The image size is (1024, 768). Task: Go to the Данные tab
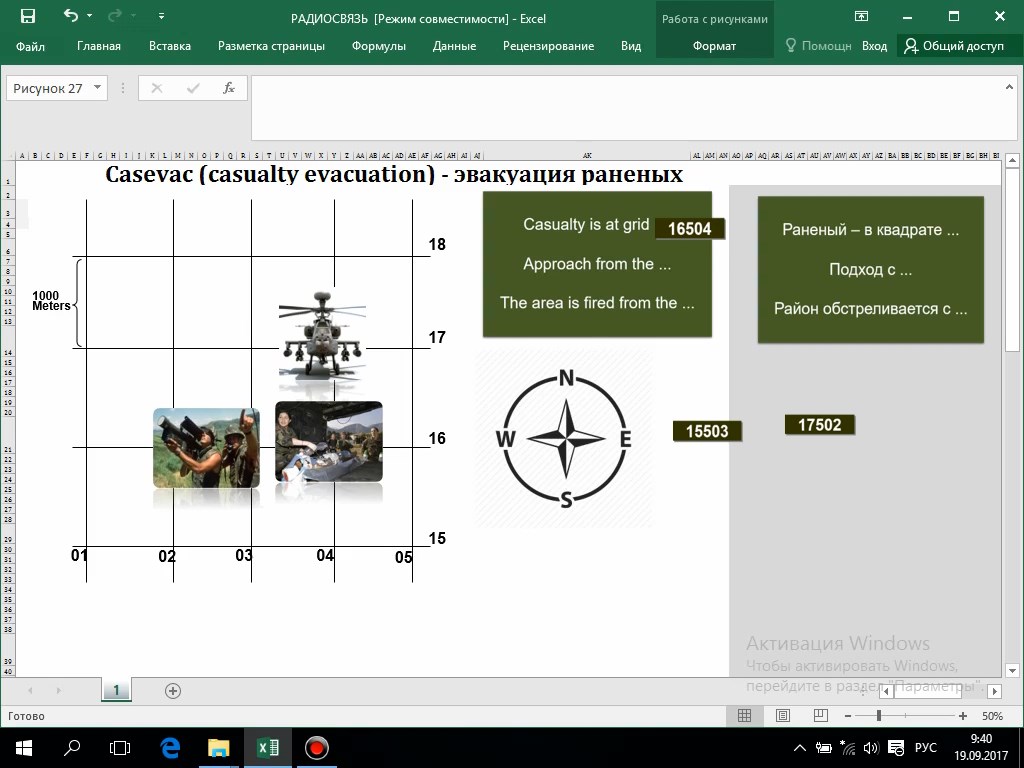(455, 46)
